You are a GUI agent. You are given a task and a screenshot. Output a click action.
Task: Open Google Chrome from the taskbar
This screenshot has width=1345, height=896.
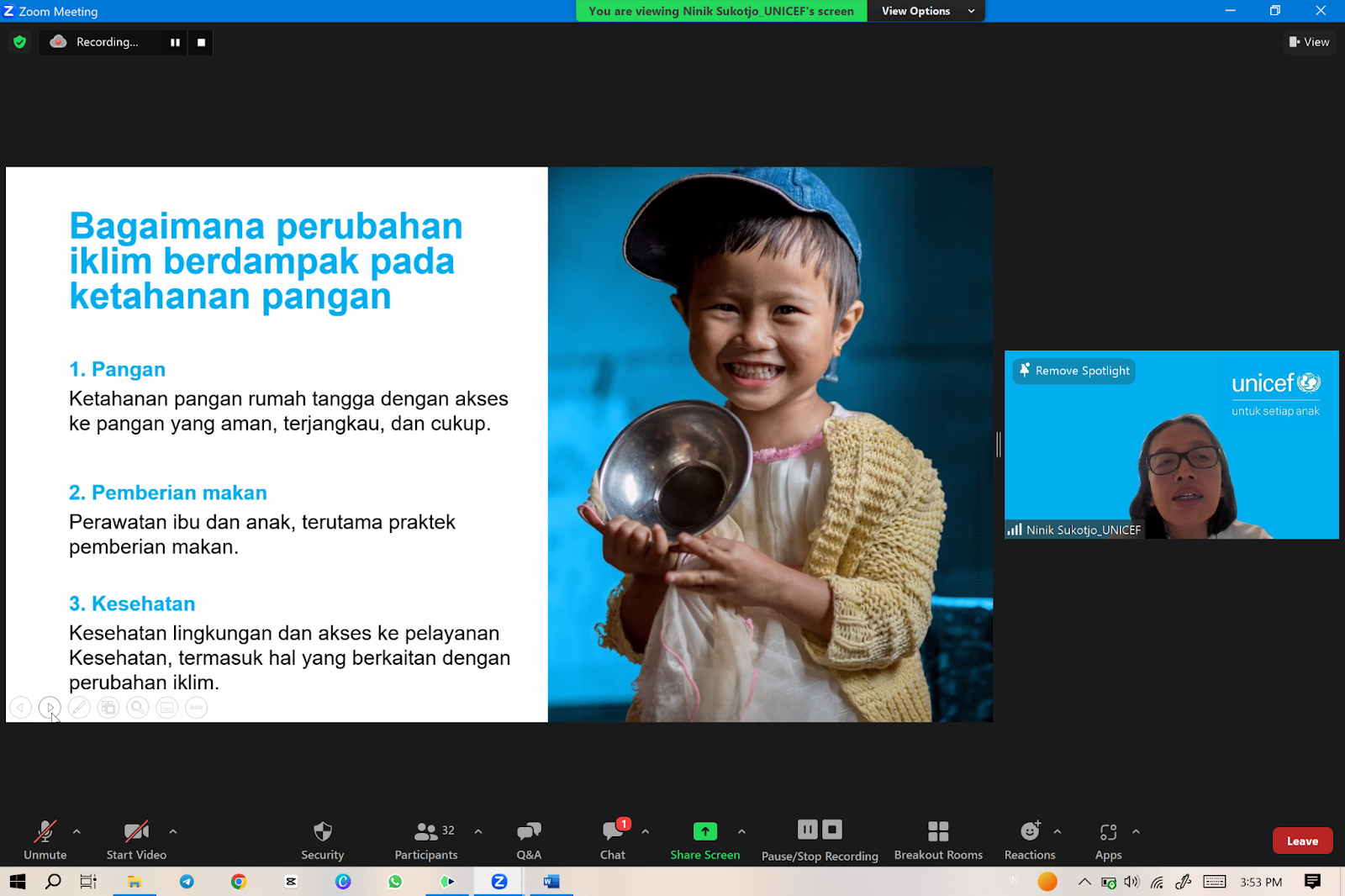coord(239,882)
